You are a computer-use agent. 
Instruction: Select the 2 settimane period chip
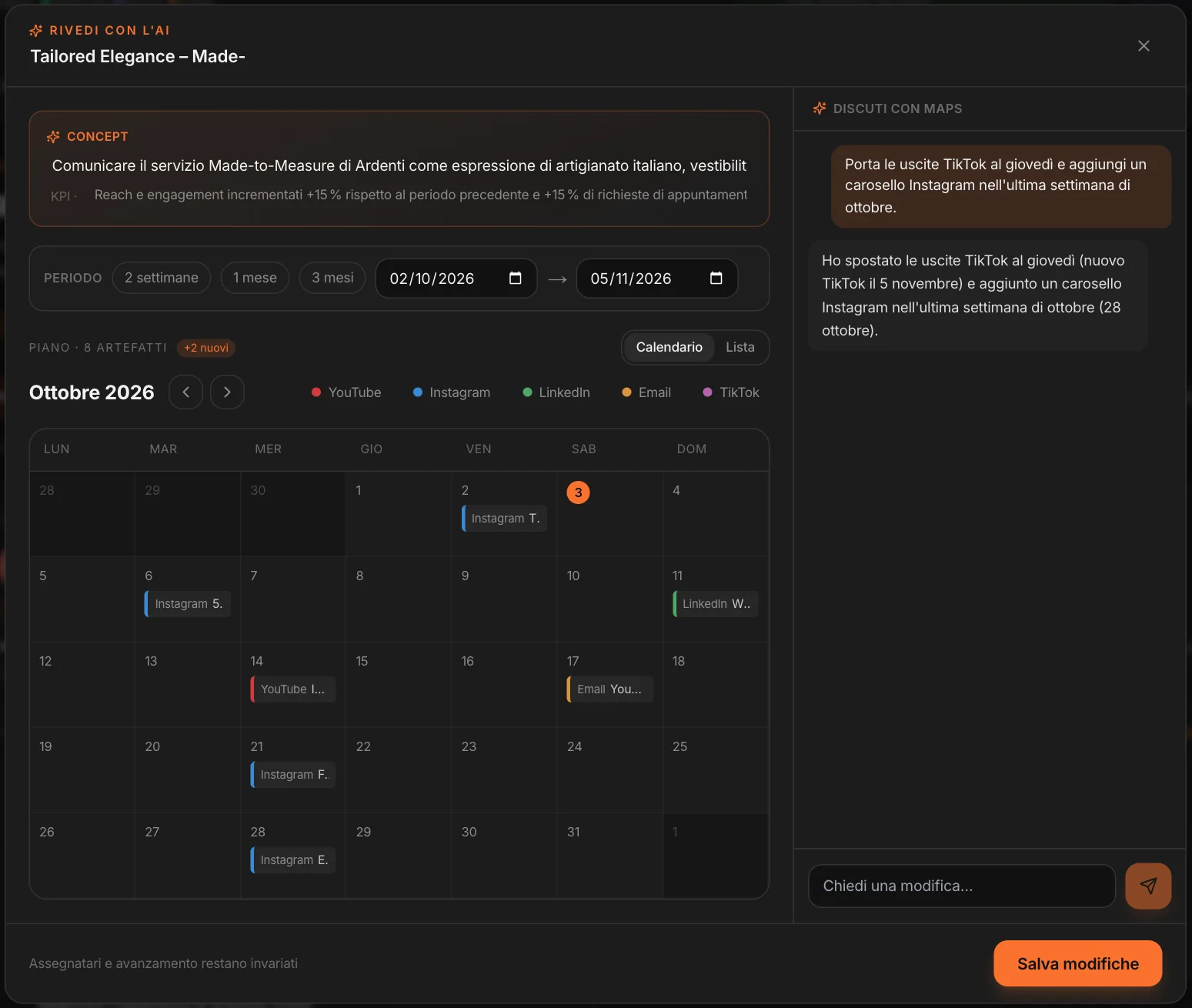[x=162, y=278]
